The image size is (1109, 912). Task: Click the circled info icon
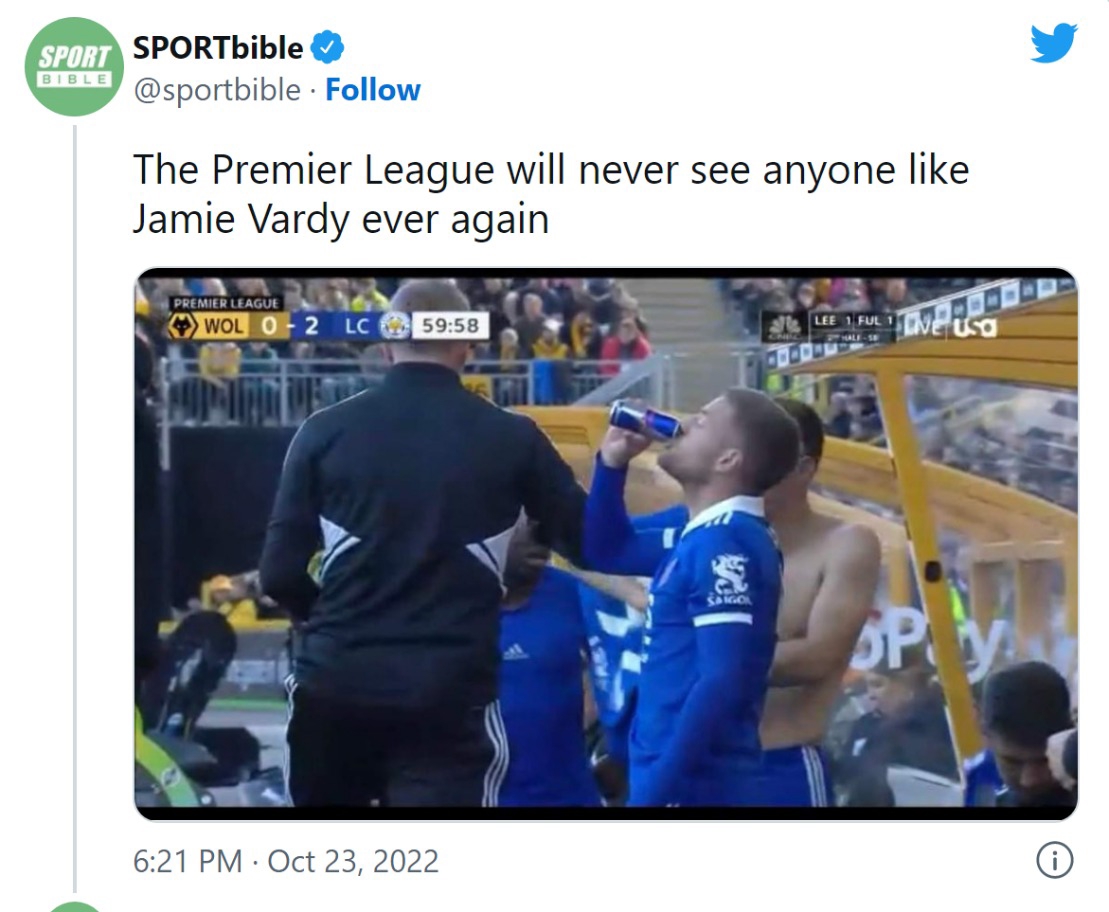tap(1055, 860)
